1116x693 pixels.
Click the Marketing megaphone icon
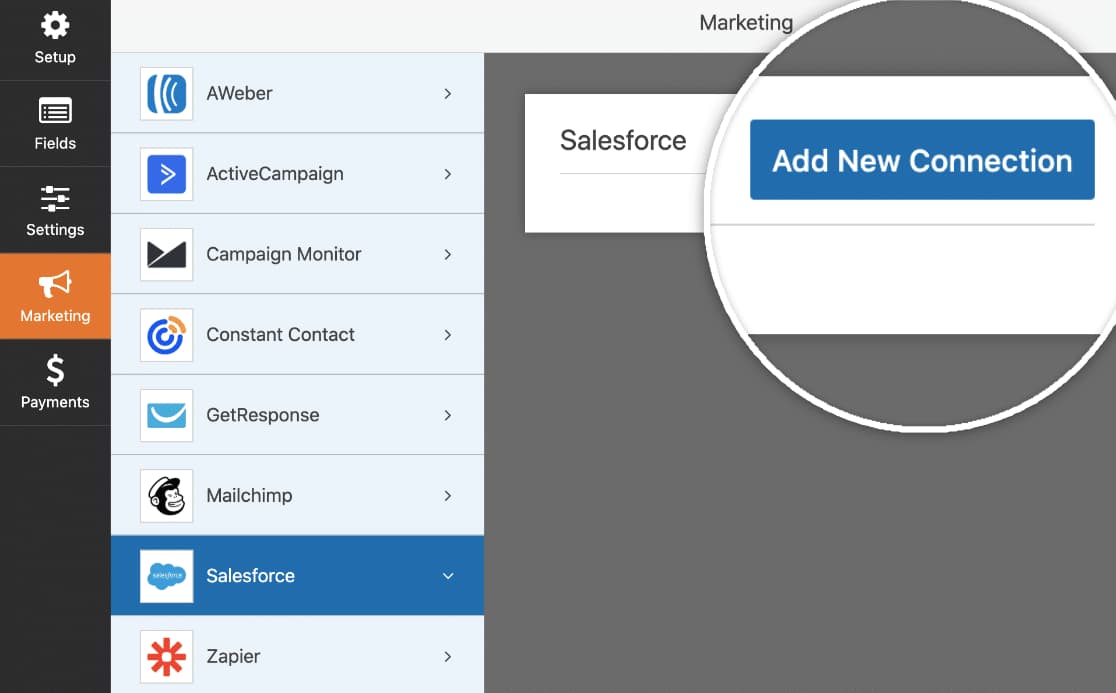tap(55, 285)
